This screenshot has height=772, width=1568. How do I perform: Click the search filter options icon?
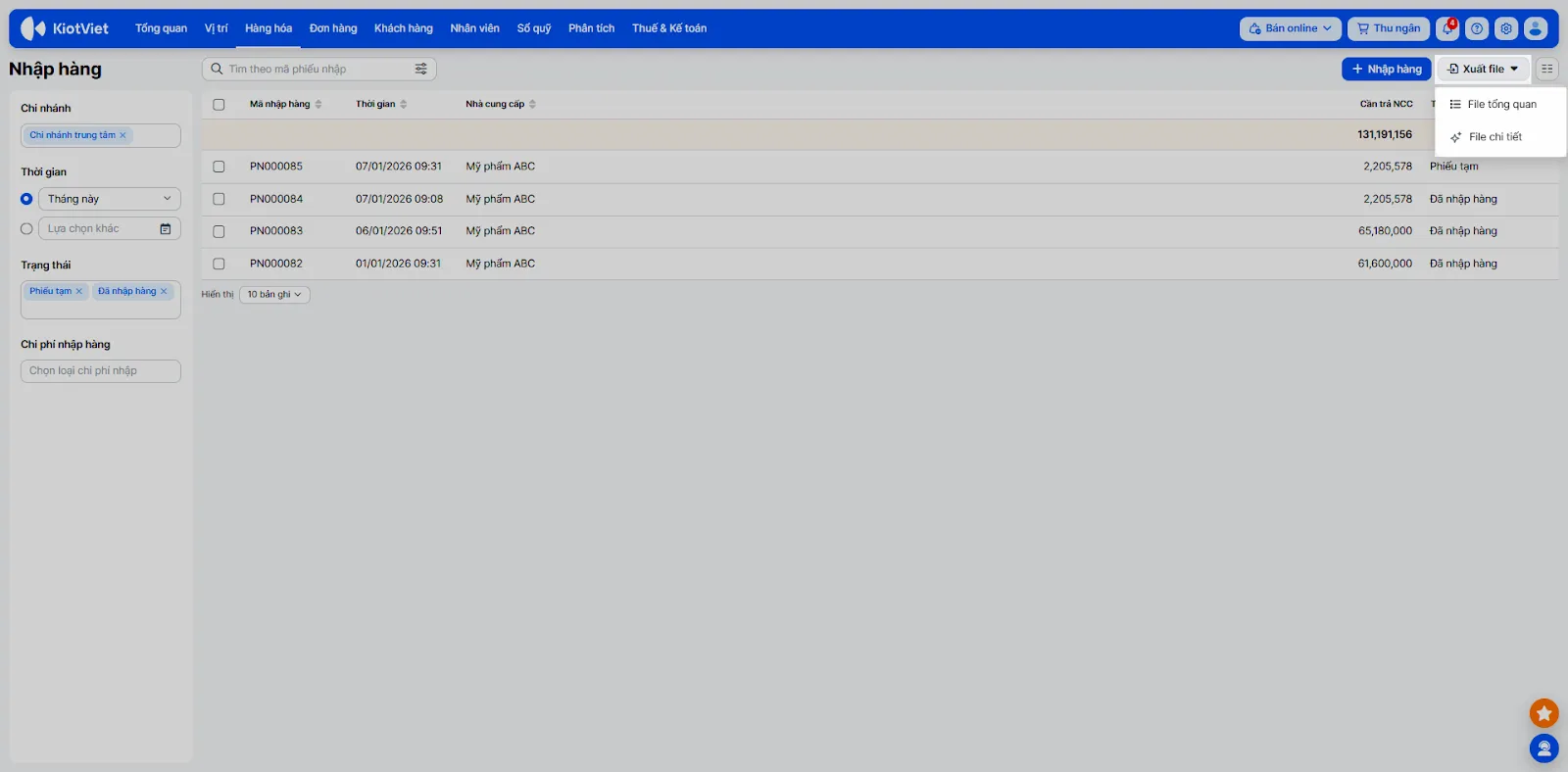(x=420, y=69)
